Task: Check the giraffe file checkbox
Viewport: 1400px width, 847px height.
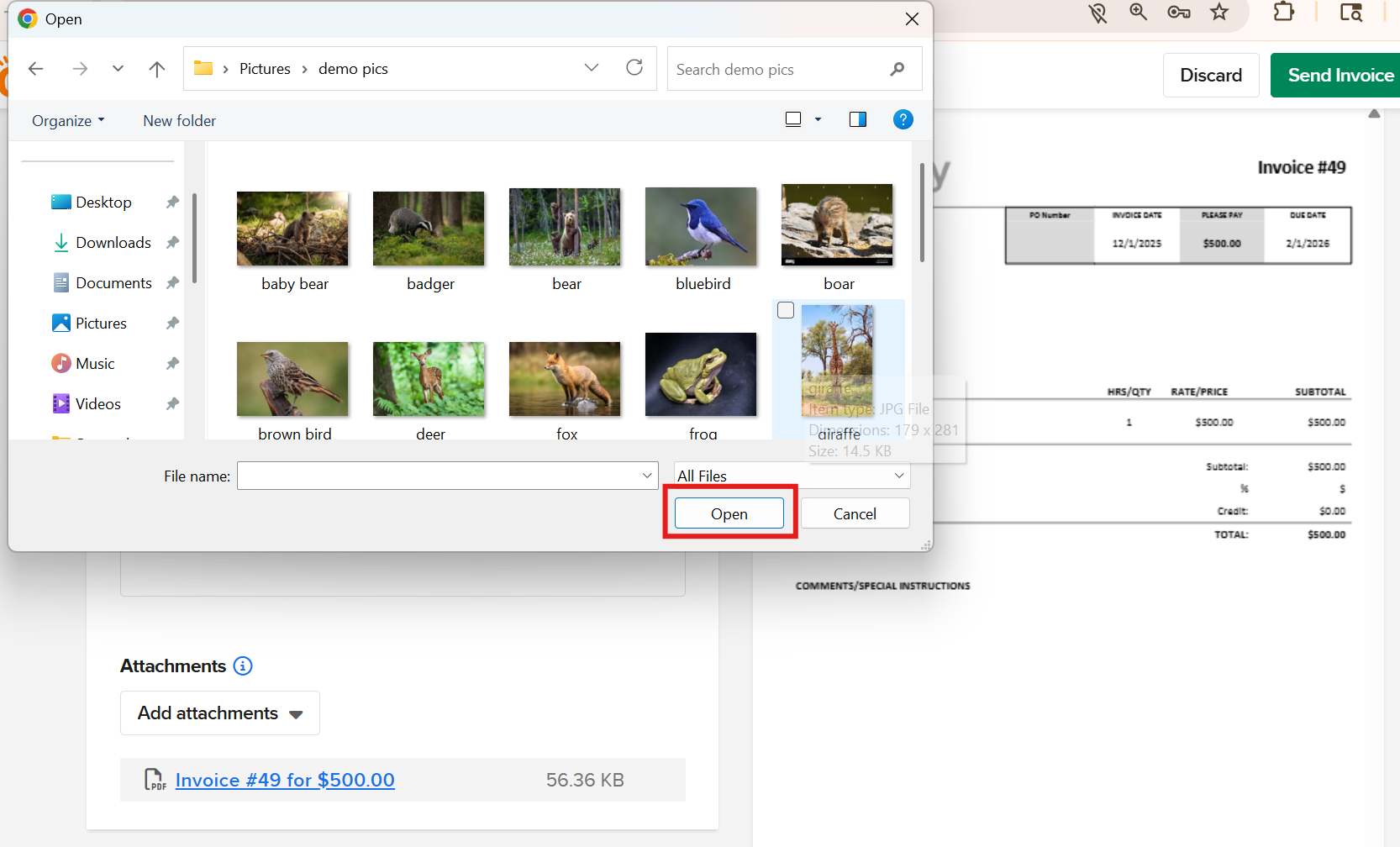Action: pyautogui.click(x=786, y=311)
